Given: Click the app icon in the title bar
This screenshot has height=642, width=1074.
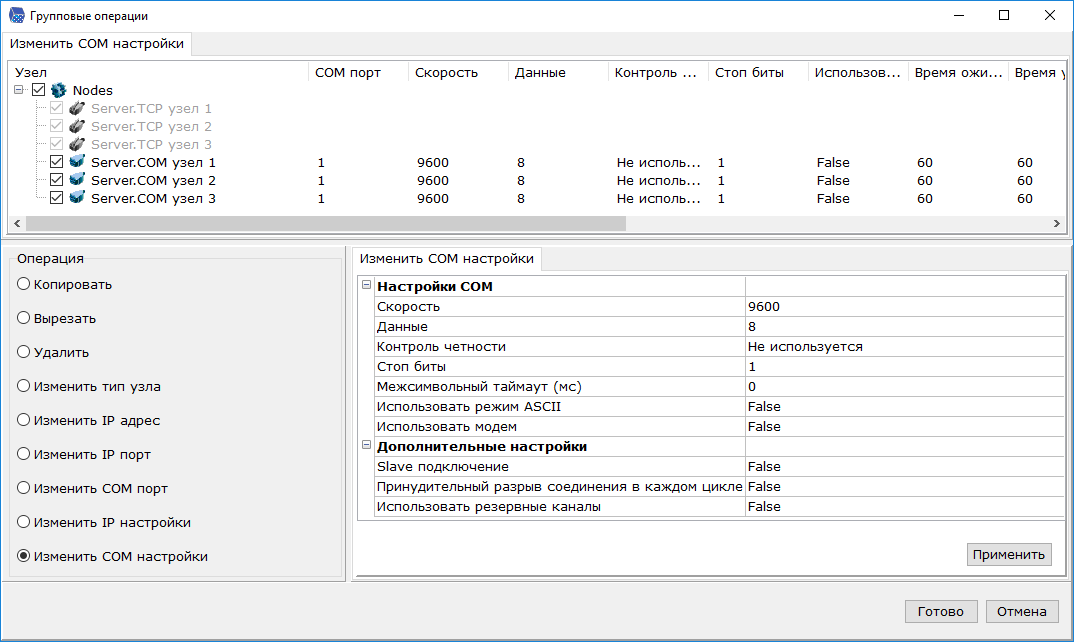Looking at the screenshot, I should pos(16,16).
